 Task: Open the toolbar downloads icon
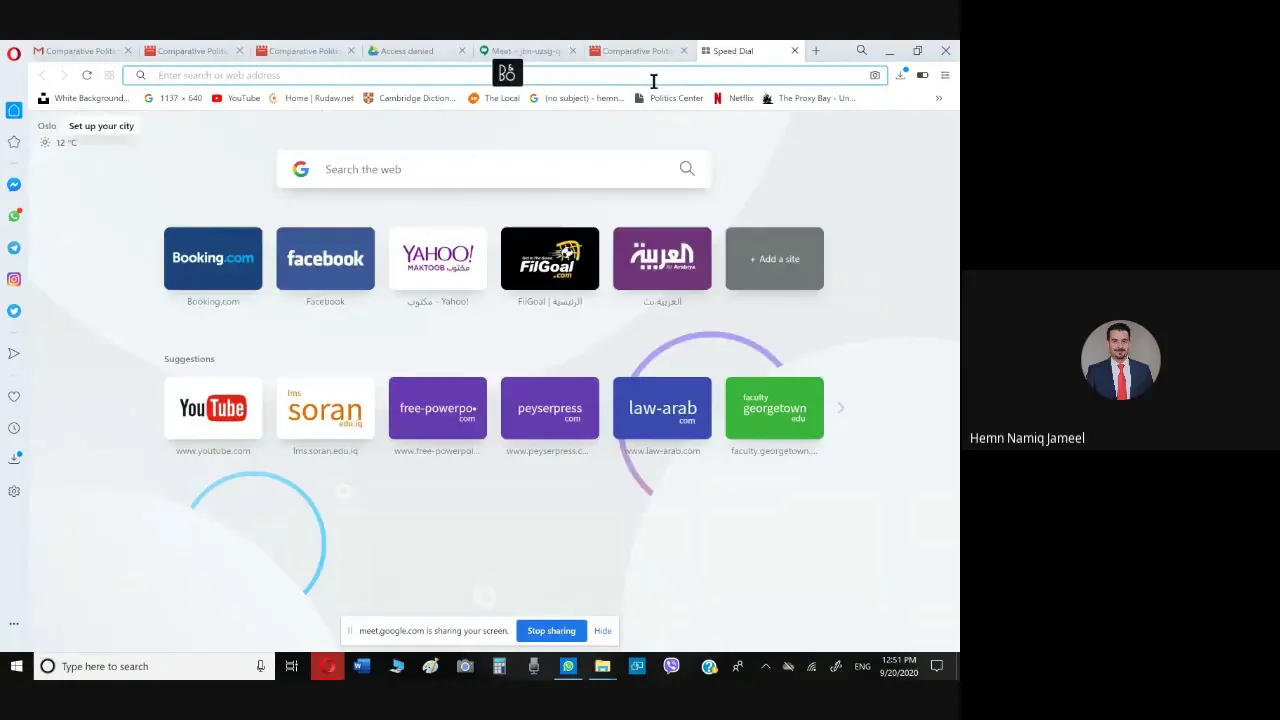click(x=901, y=75)
